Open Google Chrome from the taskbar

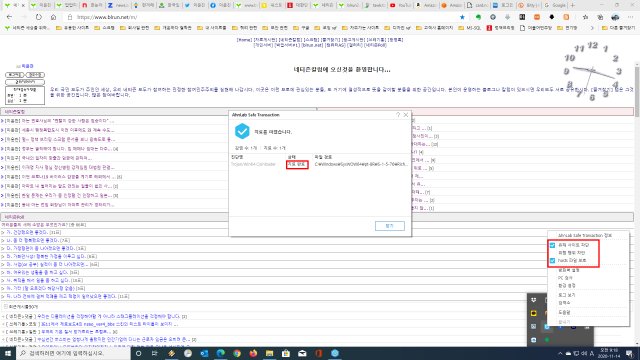tap(237, 353)
